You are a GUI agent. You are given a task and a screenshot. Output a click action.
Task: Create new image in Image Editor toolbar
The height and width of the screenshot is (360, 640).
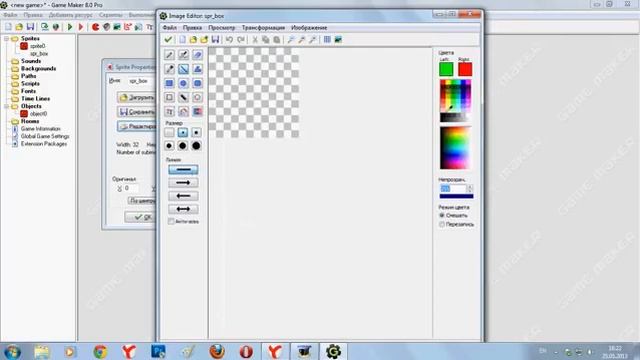182,39
